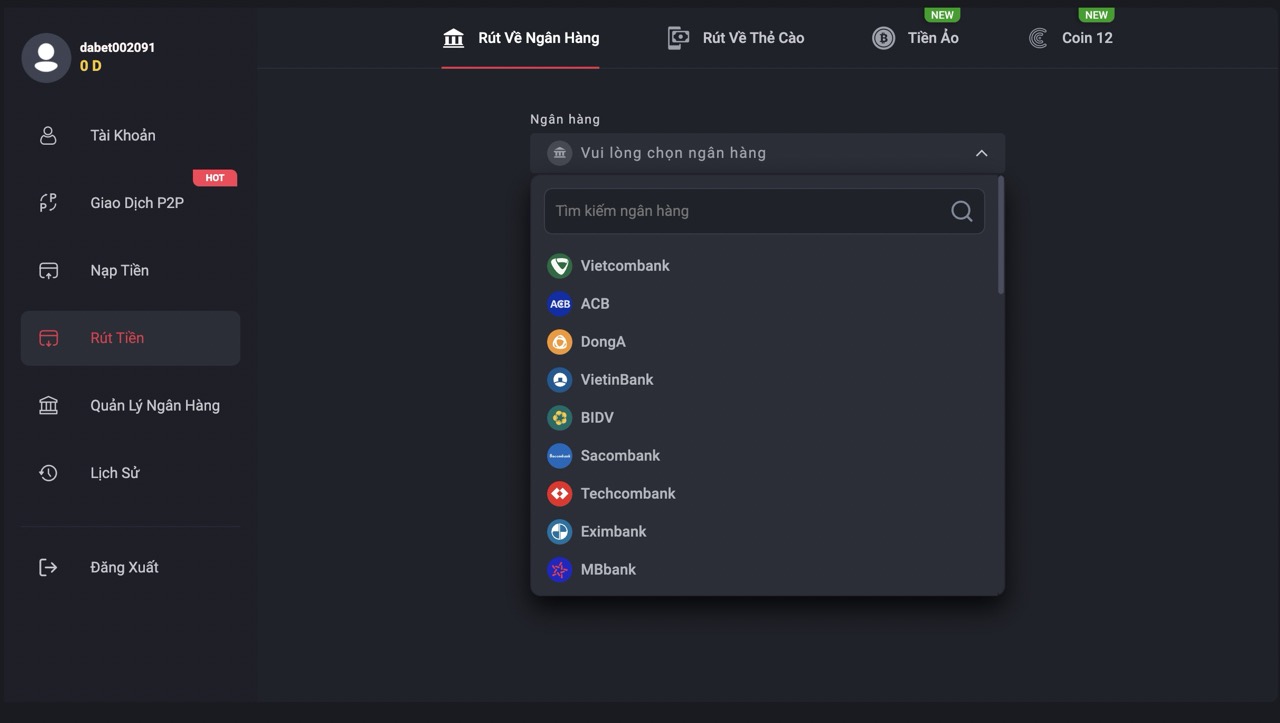Collapse the bank dropdown using the chevron
Screen dimensions: 1280x723
981,153
